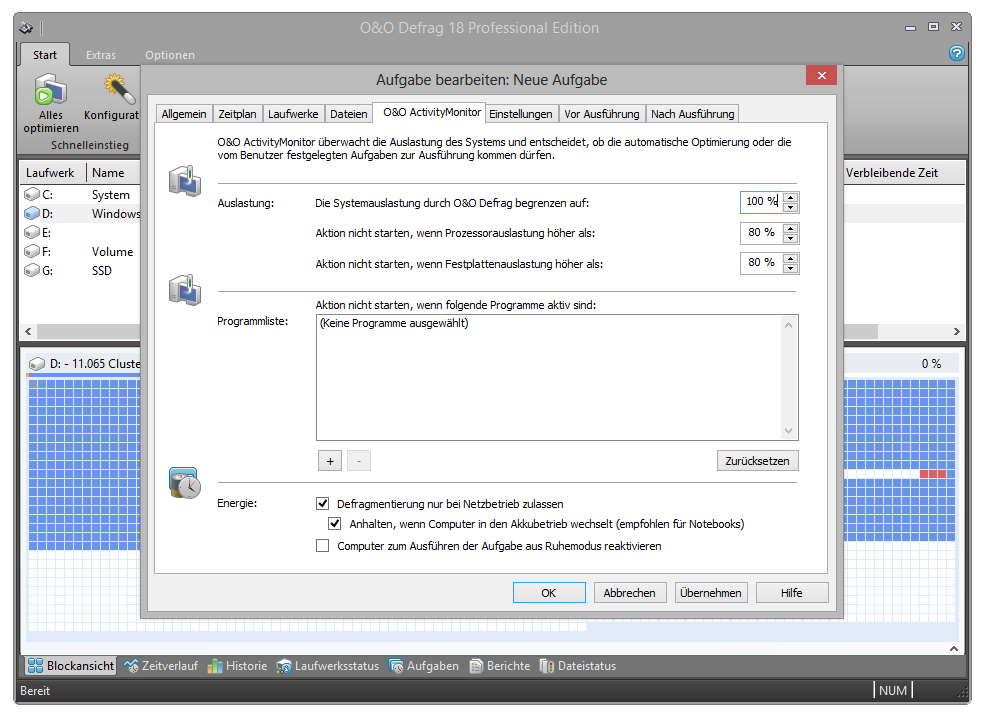Click the Name column header

113,173
